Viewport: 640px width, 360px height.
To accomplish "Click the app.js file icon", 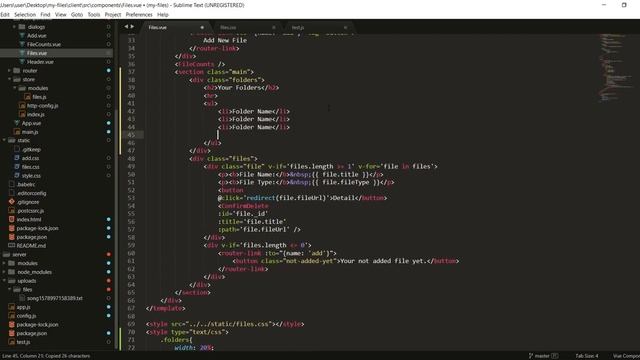I will [11, 307].
